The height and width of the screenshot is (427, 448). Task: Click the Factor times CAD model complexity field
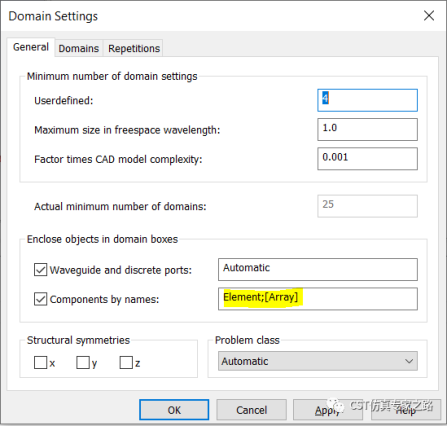367,159
